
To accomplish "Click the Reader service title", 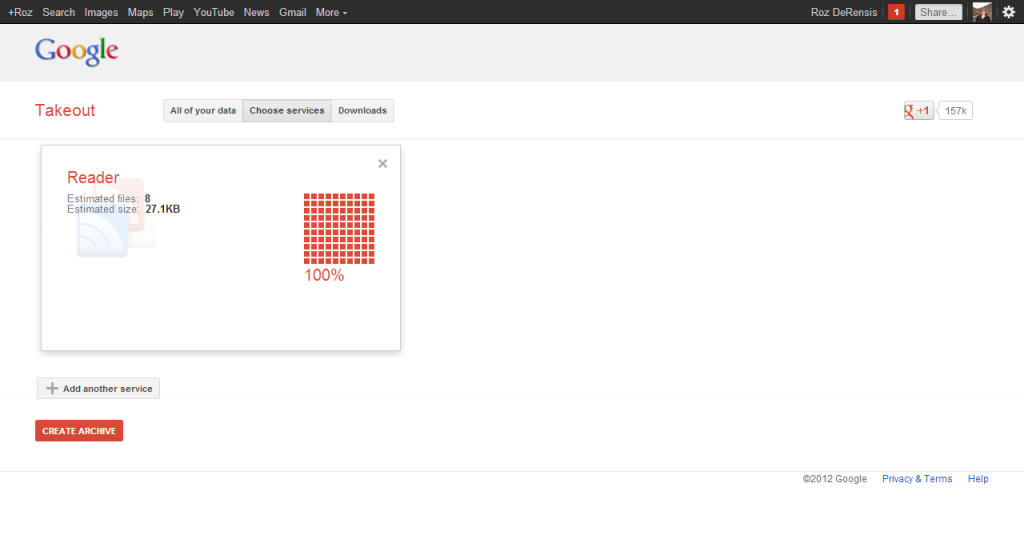I will pyautogui.click(x=93, y=177).
